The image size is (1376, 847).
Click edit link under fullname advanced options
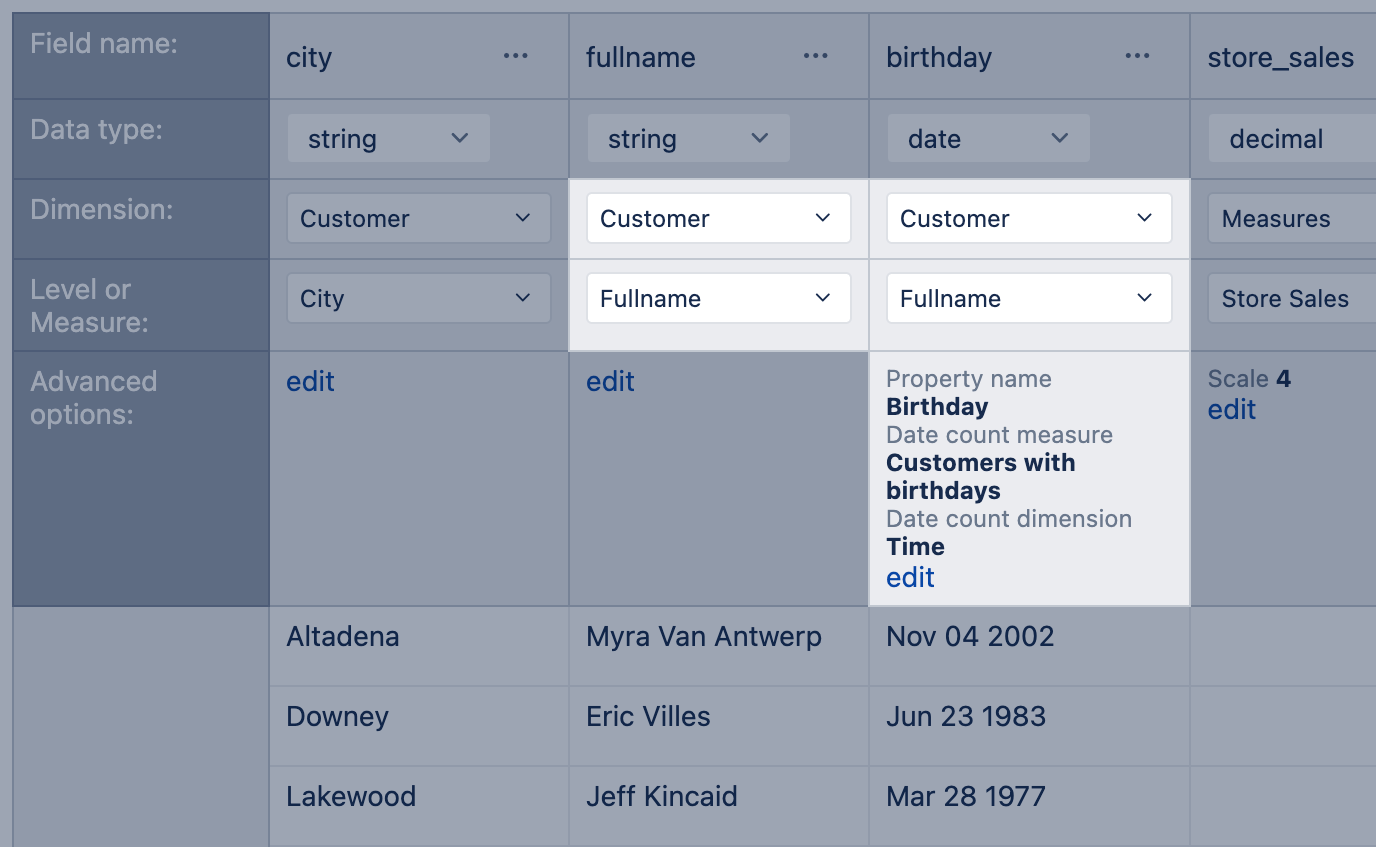(610, 381)
